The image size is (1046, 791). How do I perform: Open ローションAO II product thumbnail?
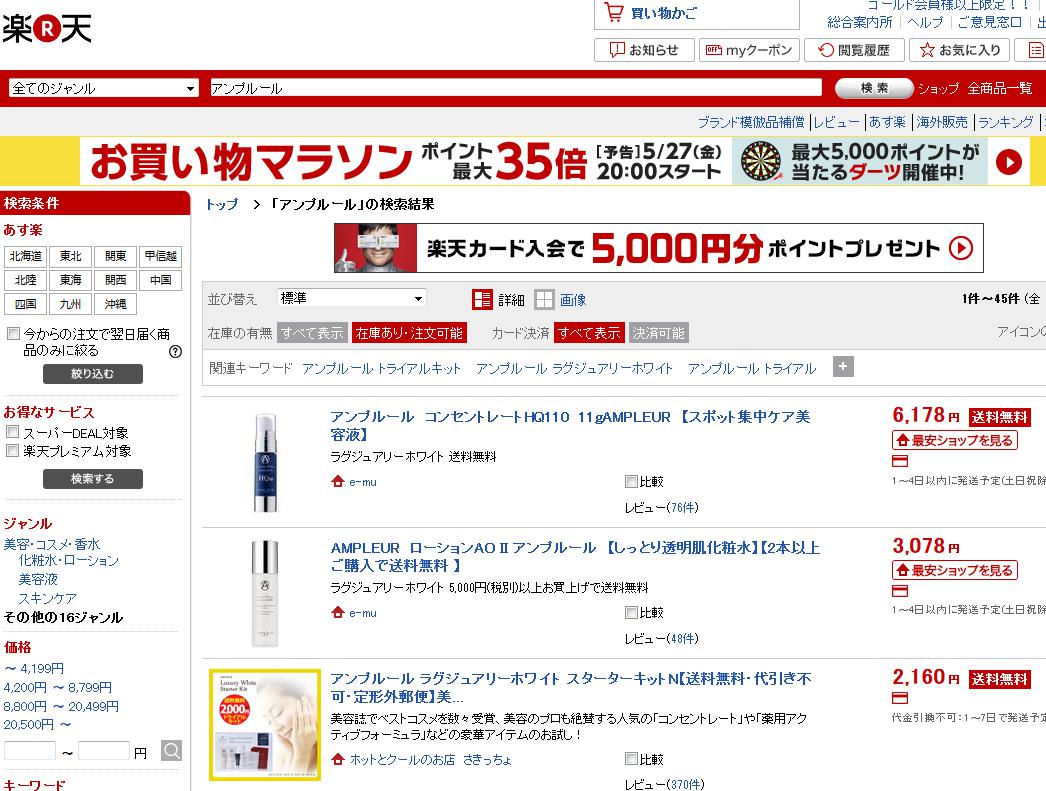[x=265, y=593]
